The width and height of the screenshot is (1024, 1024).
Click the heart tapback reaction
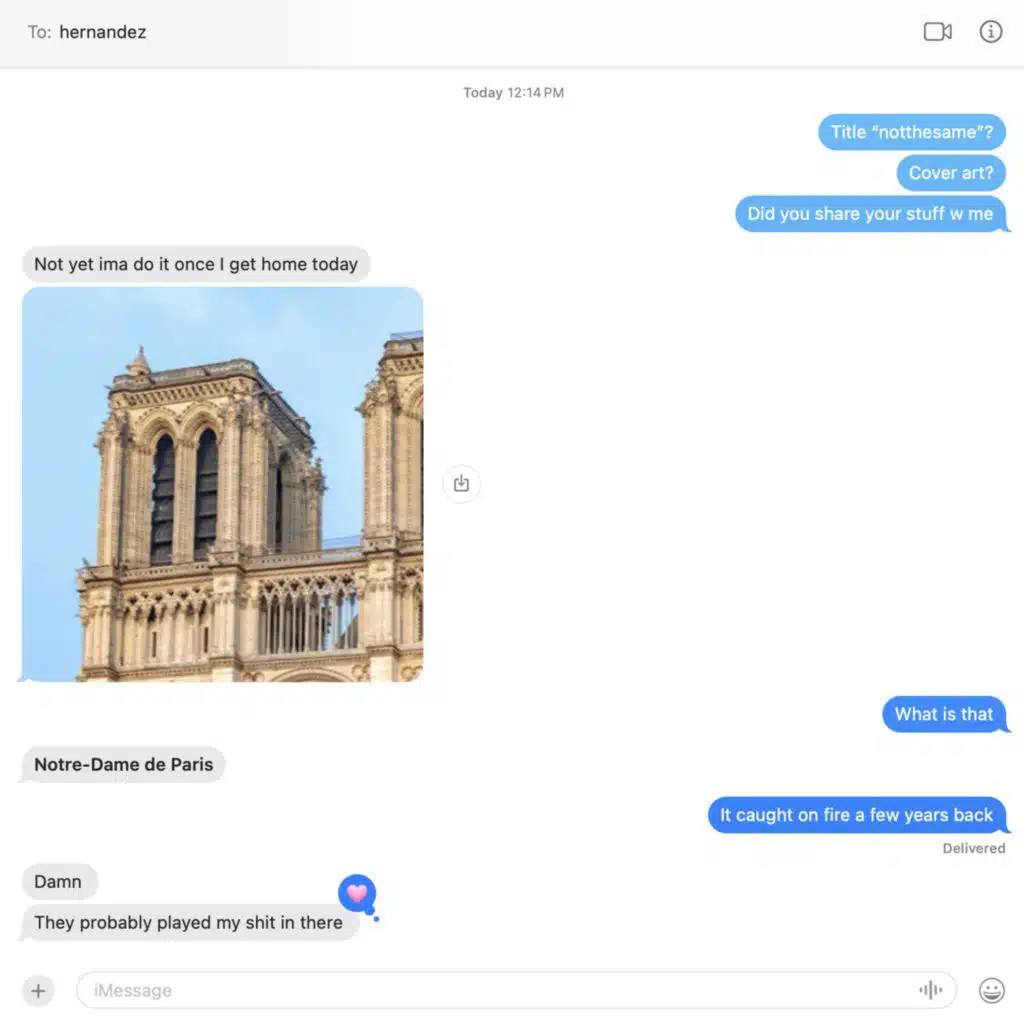coord(357,893)
